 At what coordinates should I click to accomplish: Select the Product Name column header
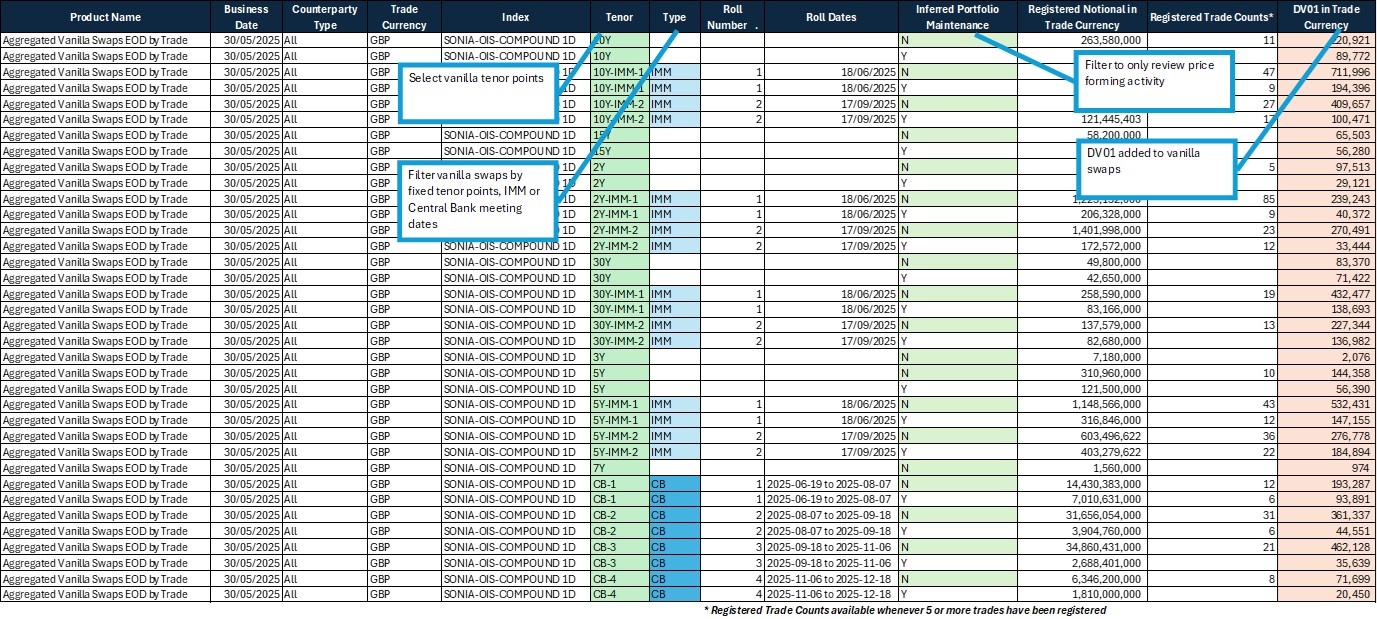[103, 16]
